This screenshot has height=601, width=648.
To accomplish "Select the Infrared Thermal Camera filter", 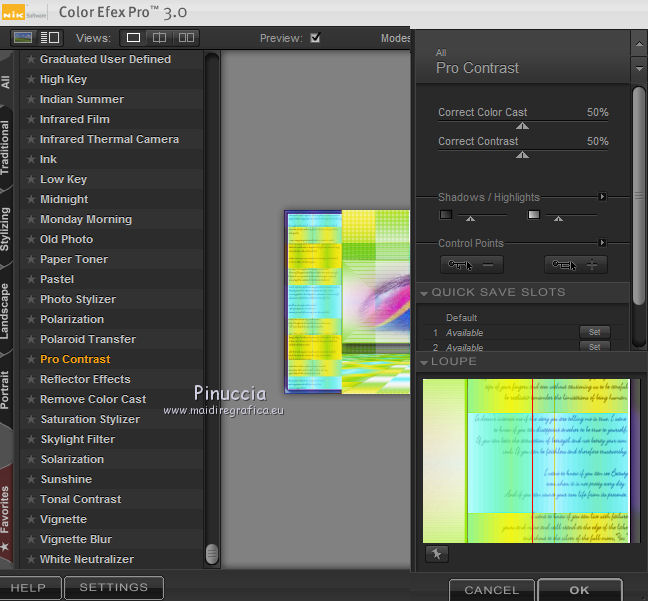I will coord(110,139).
